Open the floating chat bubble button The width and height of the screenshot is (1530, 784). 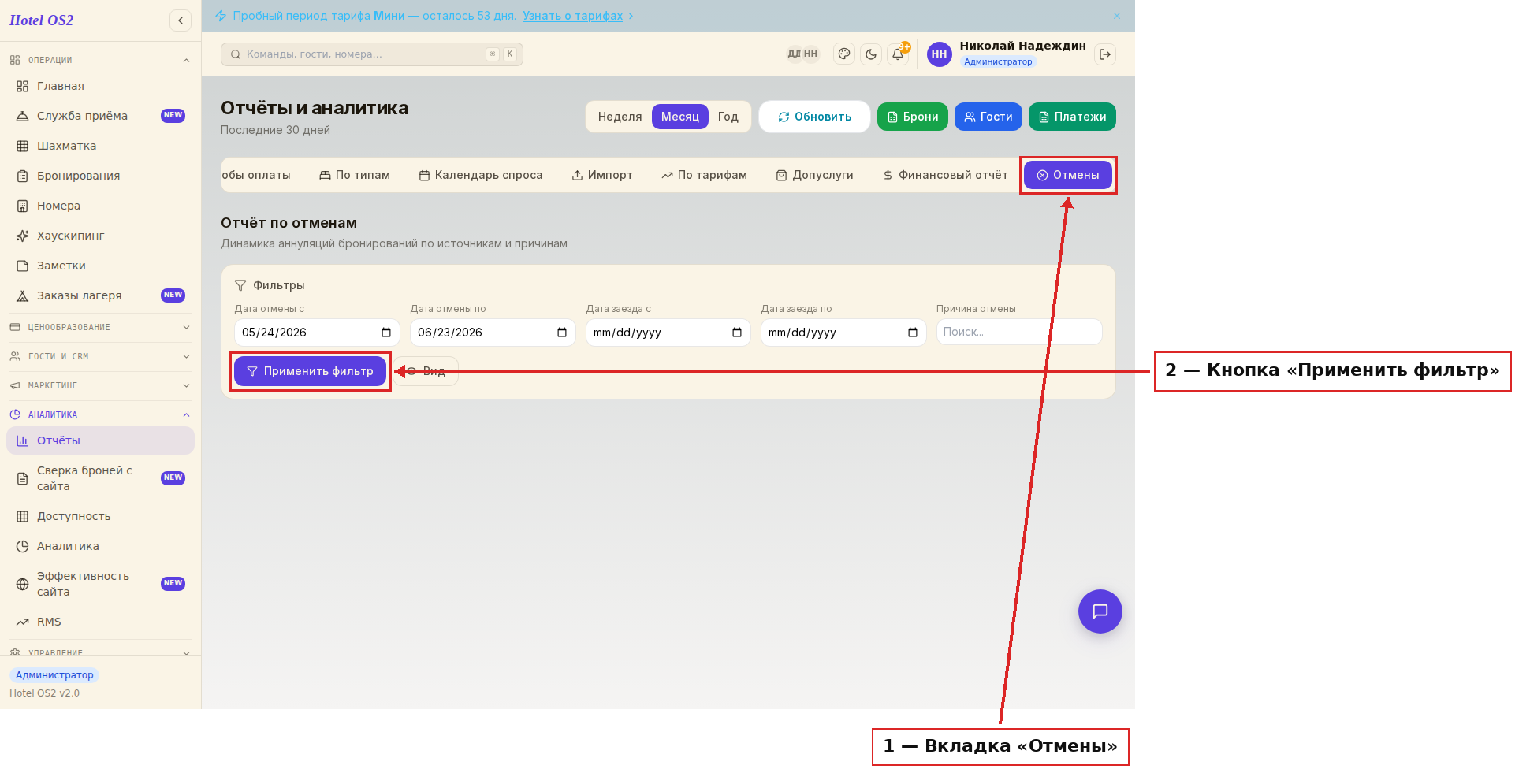tap(1100, 611)
